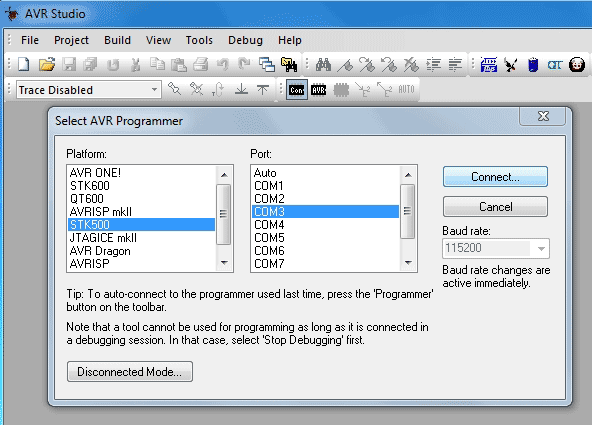Open the Debug menu
Screen dimensions: 592x425
245,40
